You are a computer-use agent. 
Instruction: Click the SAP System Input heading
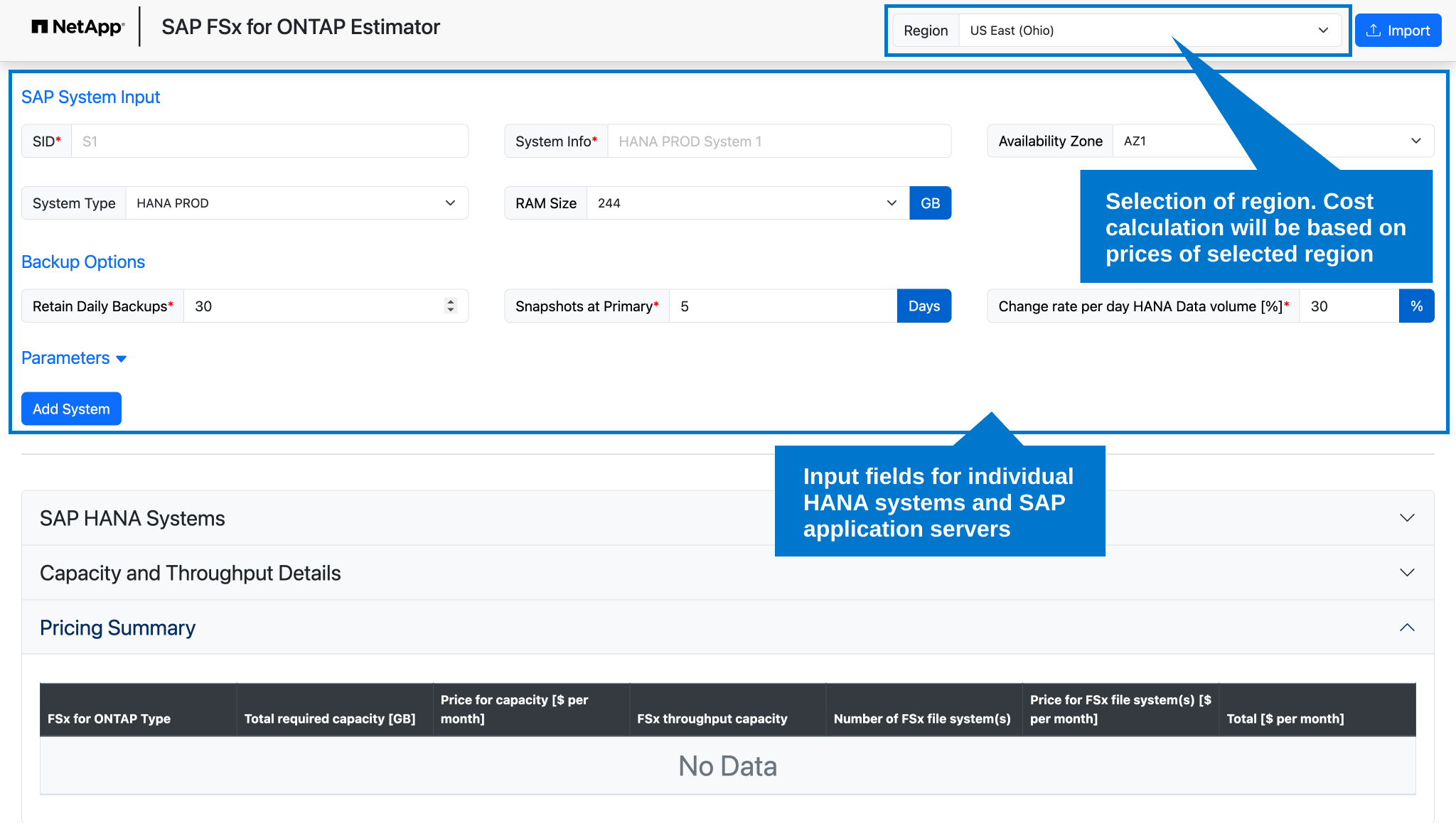(90, 97)
